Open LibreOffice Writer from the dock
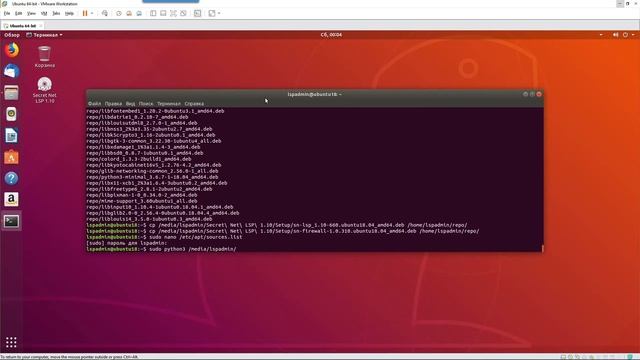 pyautogui.click(x=11, y=136)
